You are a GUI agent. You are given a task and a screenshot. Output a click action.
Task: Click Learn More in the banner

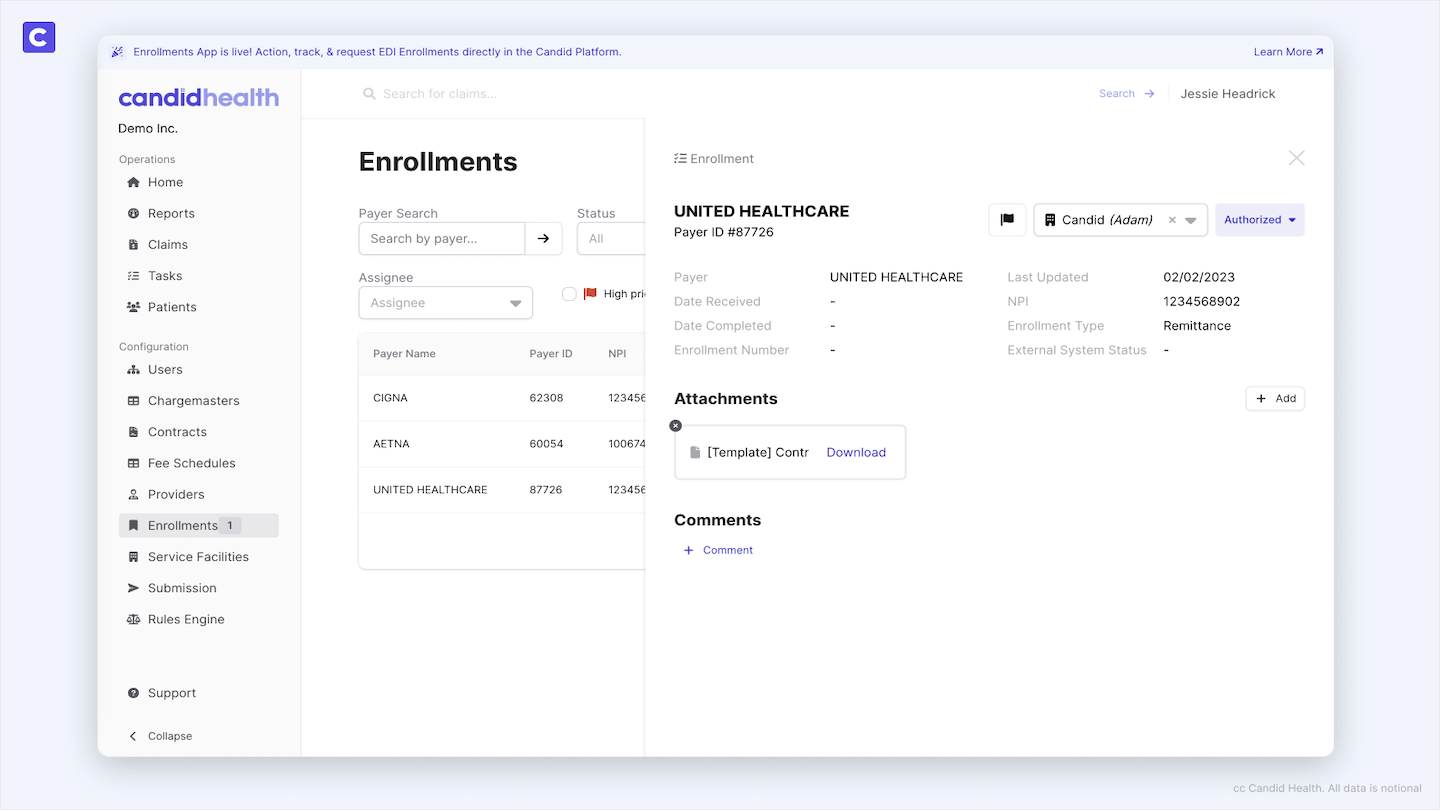click(1288, 52)
